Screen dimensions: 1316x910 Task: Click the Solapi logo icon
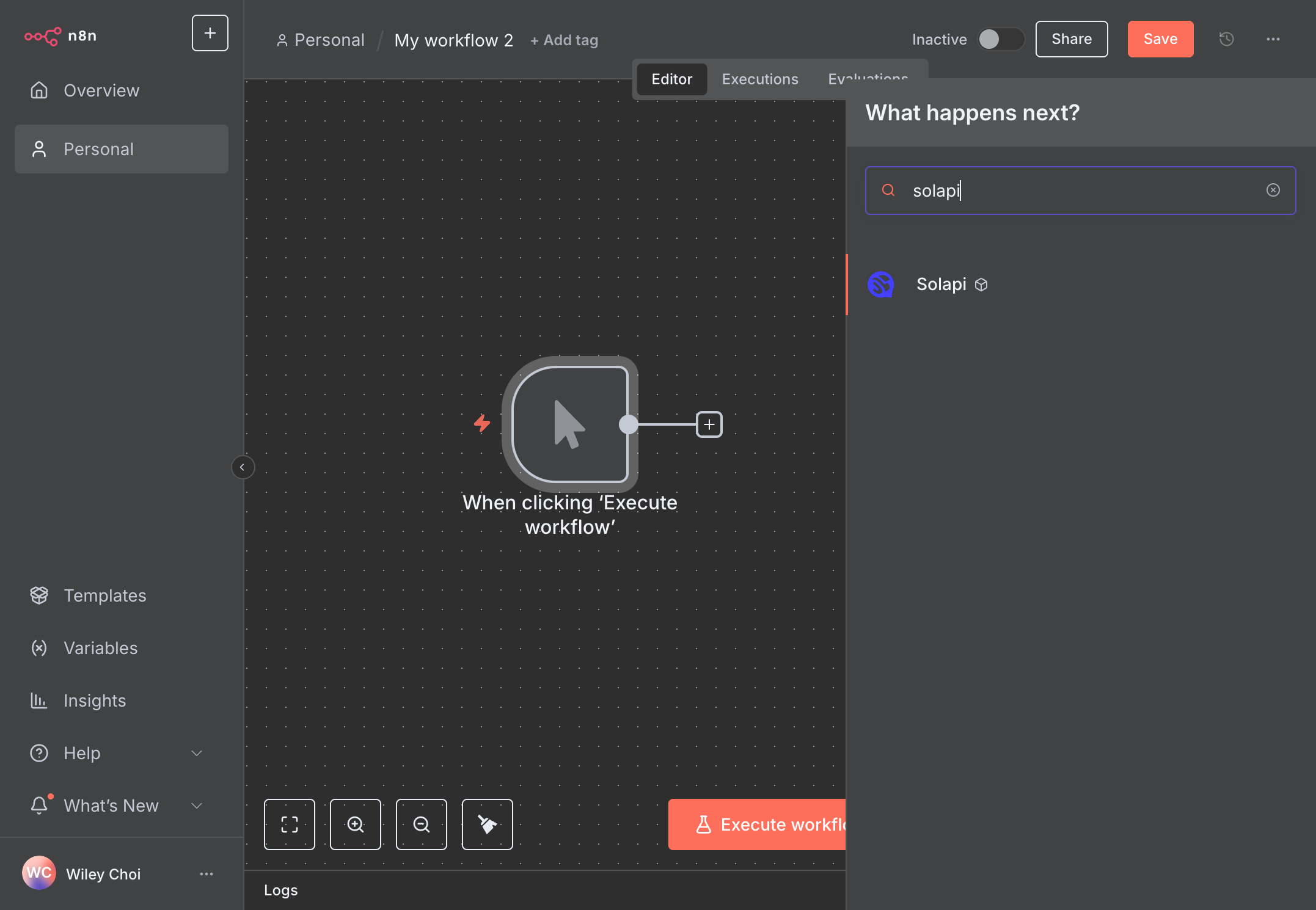pos(881,285)
